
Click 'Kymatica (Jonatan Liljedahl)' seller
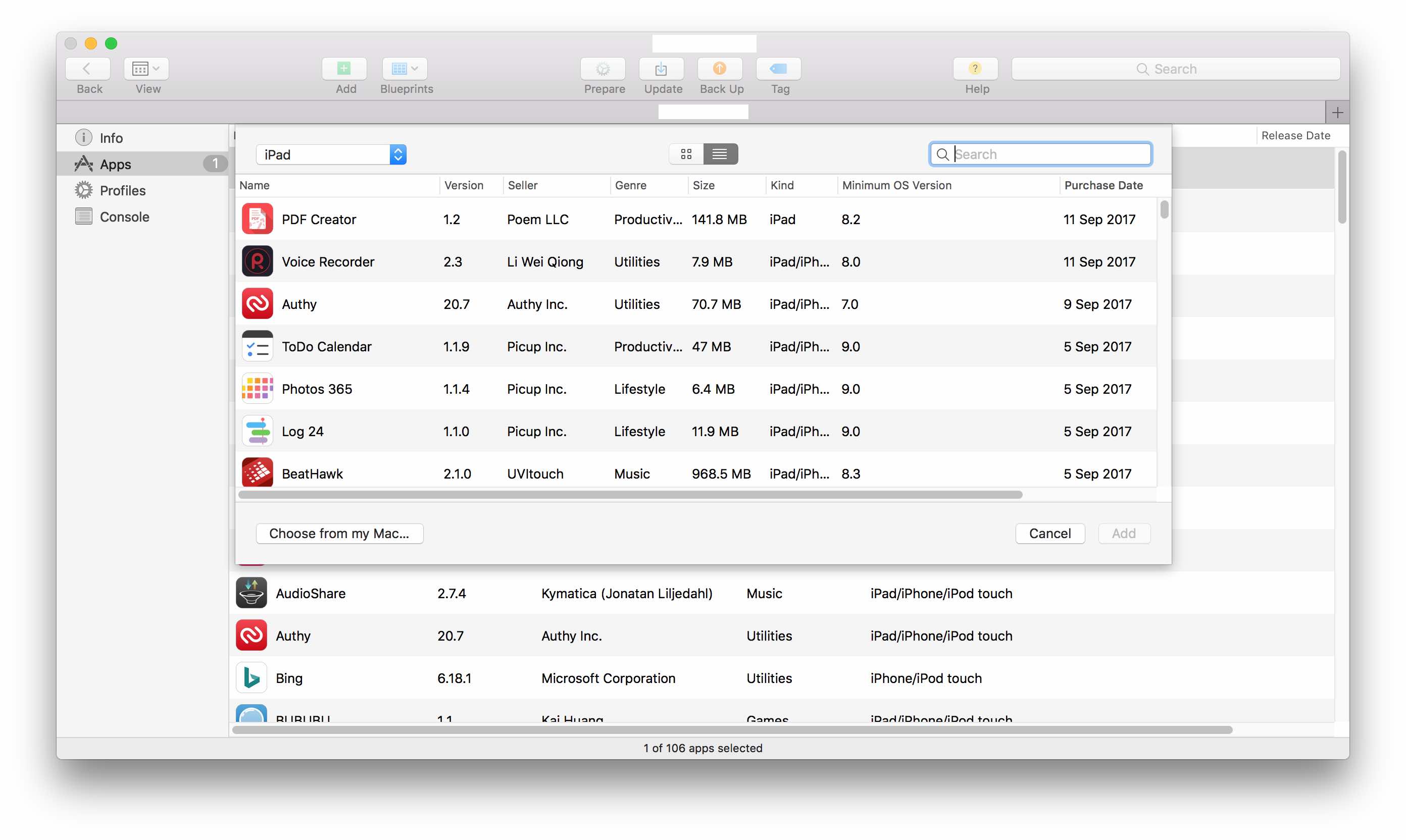click(x=626, y=593)
